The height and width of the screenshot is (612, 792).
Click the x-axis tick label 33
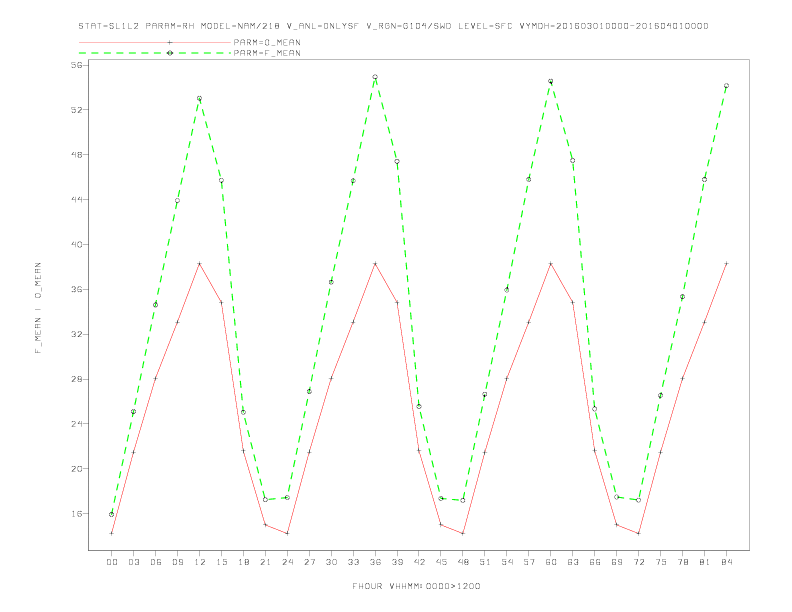[x=353, y=562]
